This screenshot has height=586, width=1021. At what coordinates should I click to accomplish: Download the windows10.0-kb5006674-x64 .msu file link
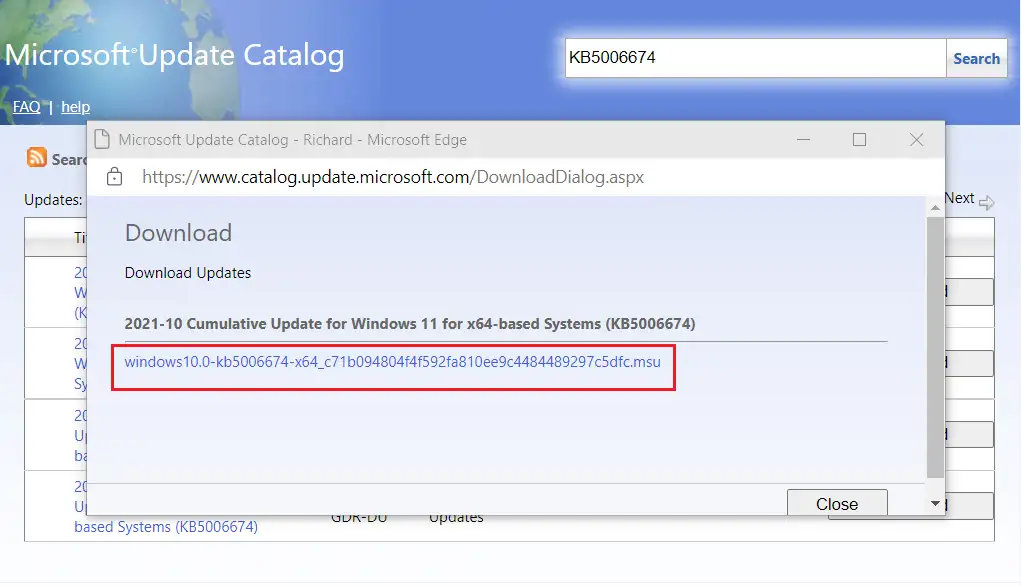[x=393, y=362]
